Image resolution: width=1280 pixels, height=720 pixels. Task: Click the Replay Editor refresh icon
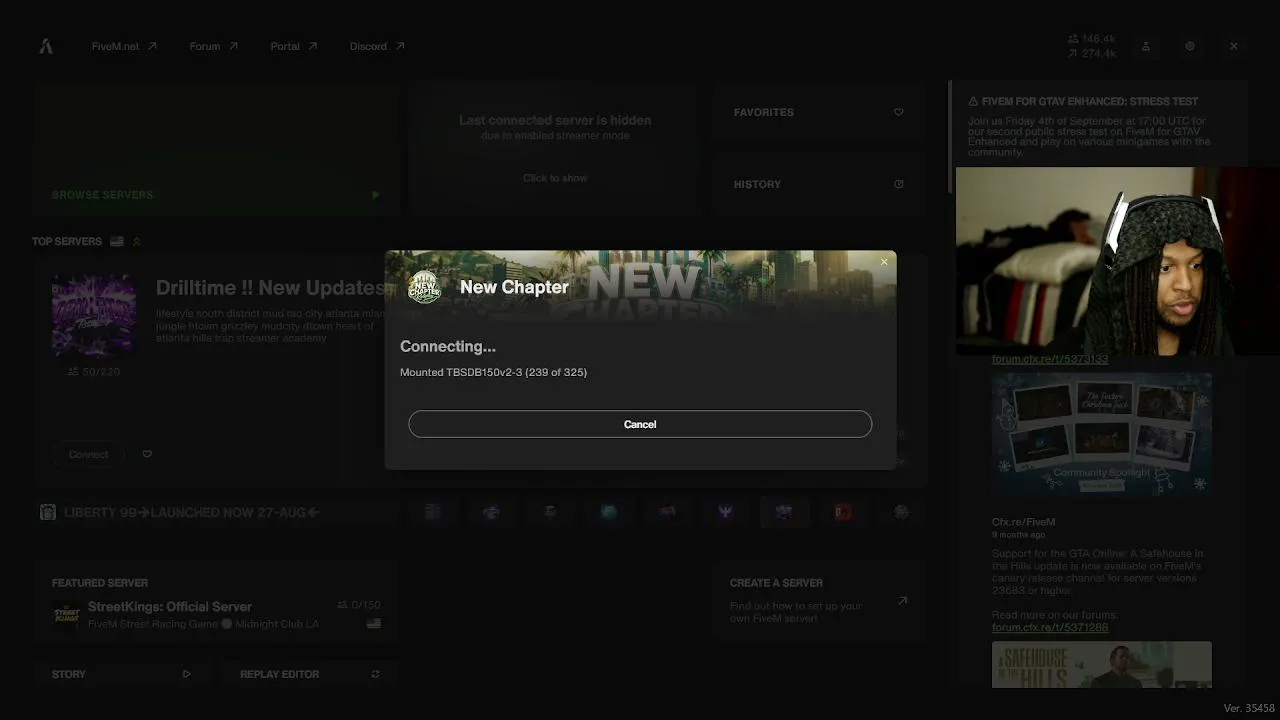pyautogui.click(x=376, y=674)
